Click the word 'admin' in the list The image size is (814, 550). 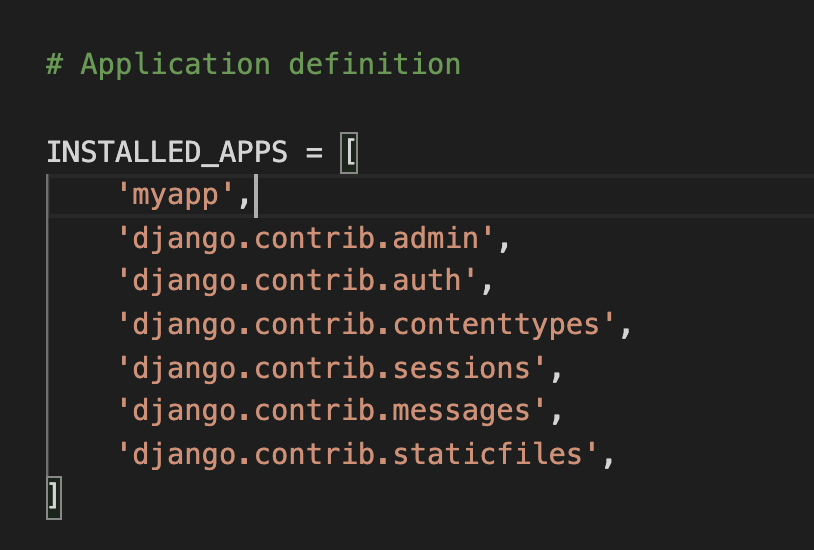click(x=436, y=239)
